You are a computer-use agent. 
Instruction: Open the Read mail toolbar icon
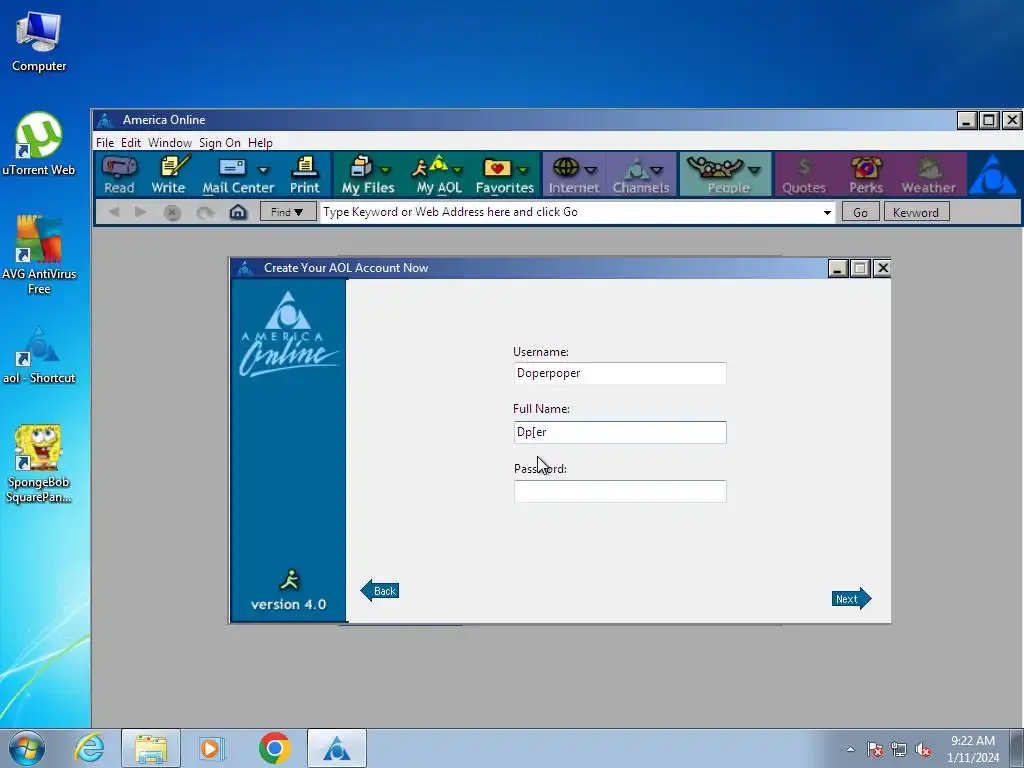(x=119, y=174)
